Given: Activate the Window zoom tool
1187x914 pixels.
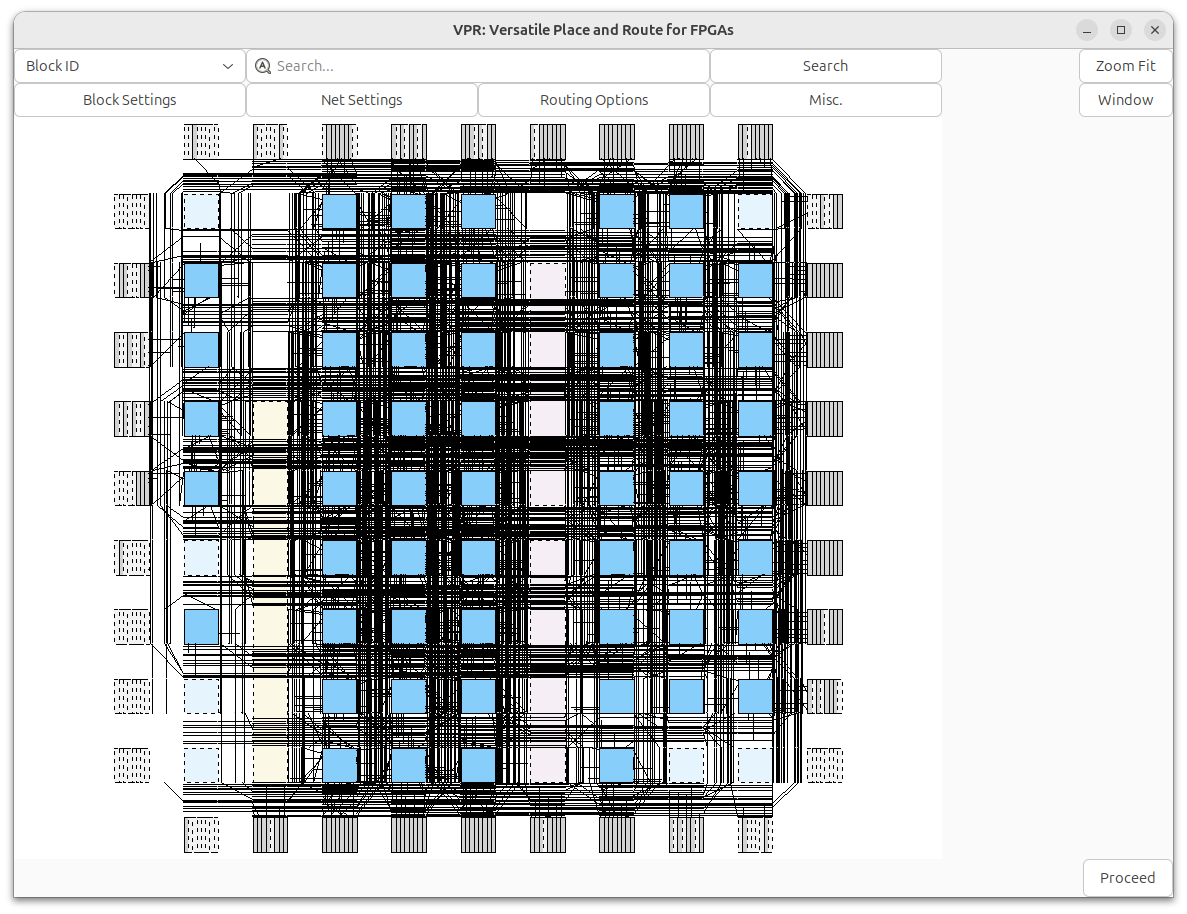Looking at the screenshot, I should coord(1125,100).
